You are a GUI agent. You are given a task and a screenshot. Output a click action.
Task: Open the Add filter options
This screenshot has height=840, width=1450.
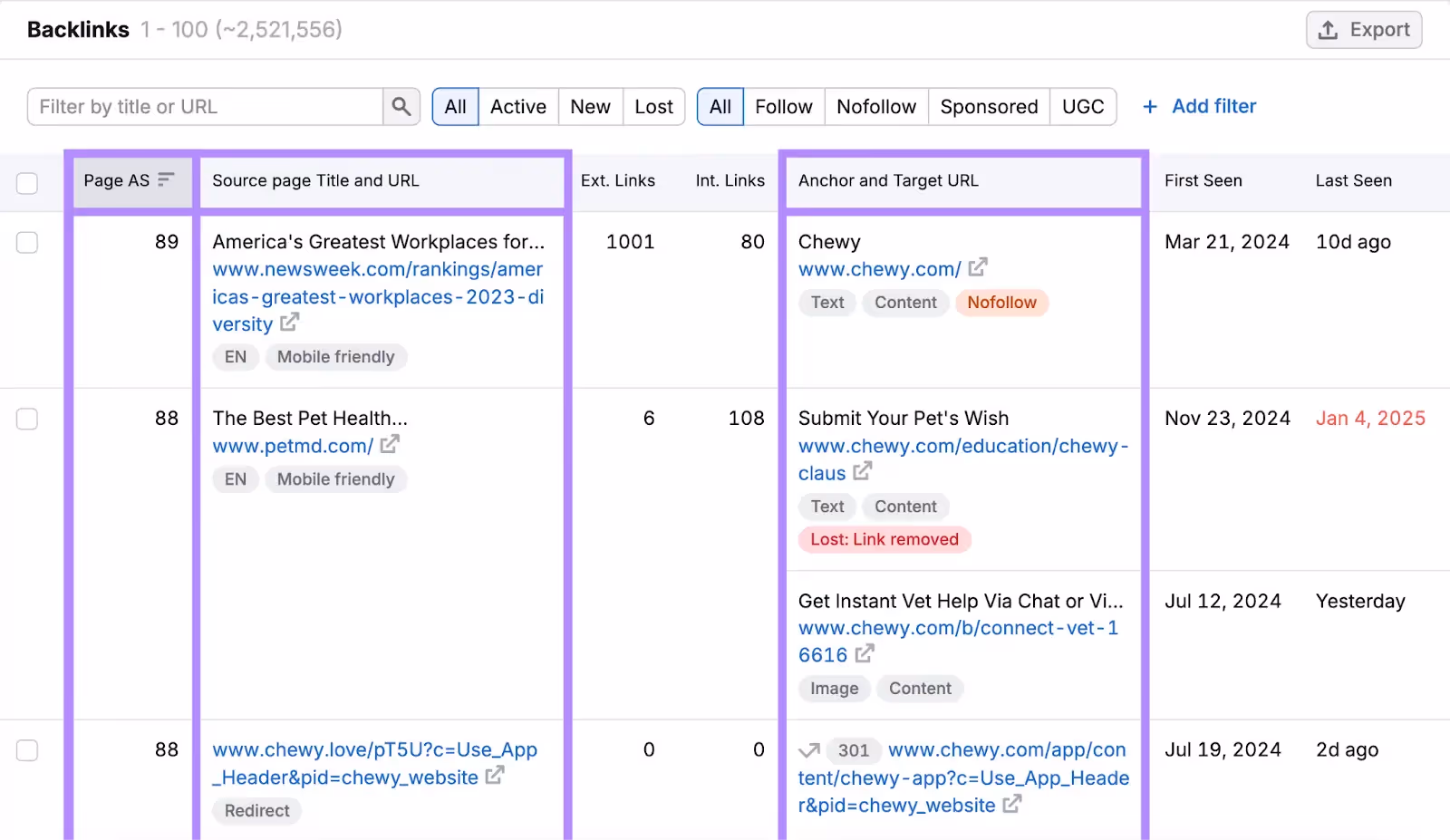pos(1213,106)
